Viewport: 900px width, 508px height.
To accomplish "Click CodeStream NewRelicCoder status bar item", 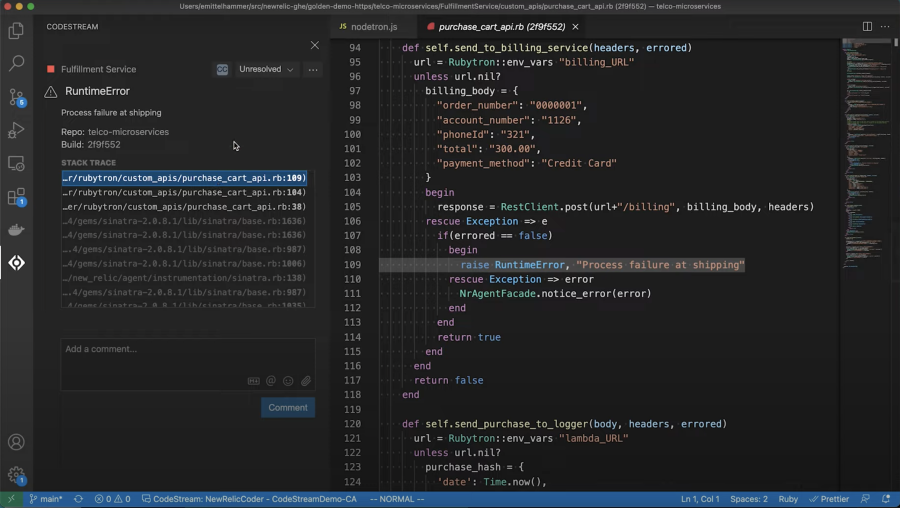I will click(249, 499).
